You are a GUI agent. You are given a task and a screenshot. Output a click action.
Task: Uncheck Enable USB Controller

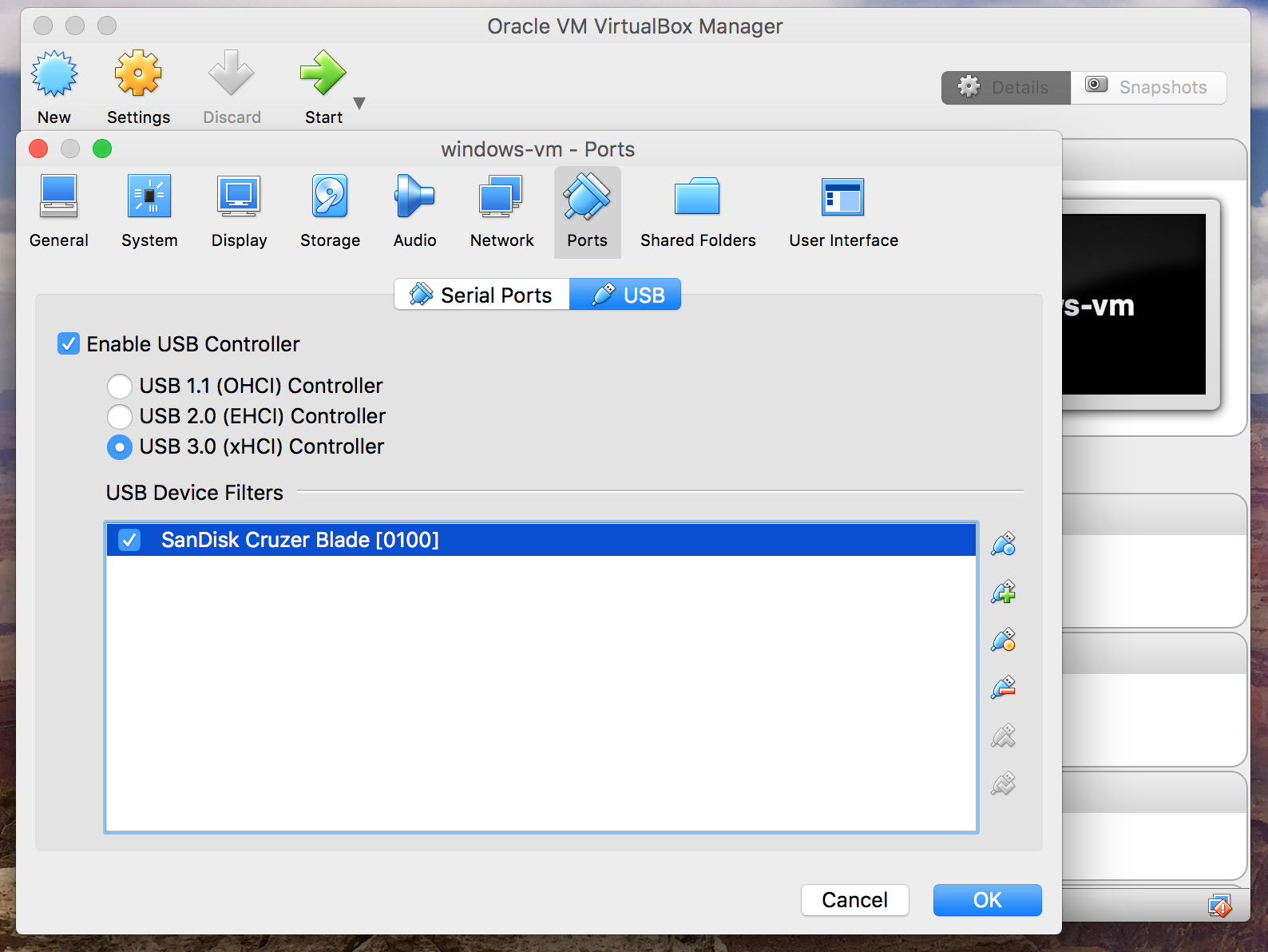click(69, 344)
